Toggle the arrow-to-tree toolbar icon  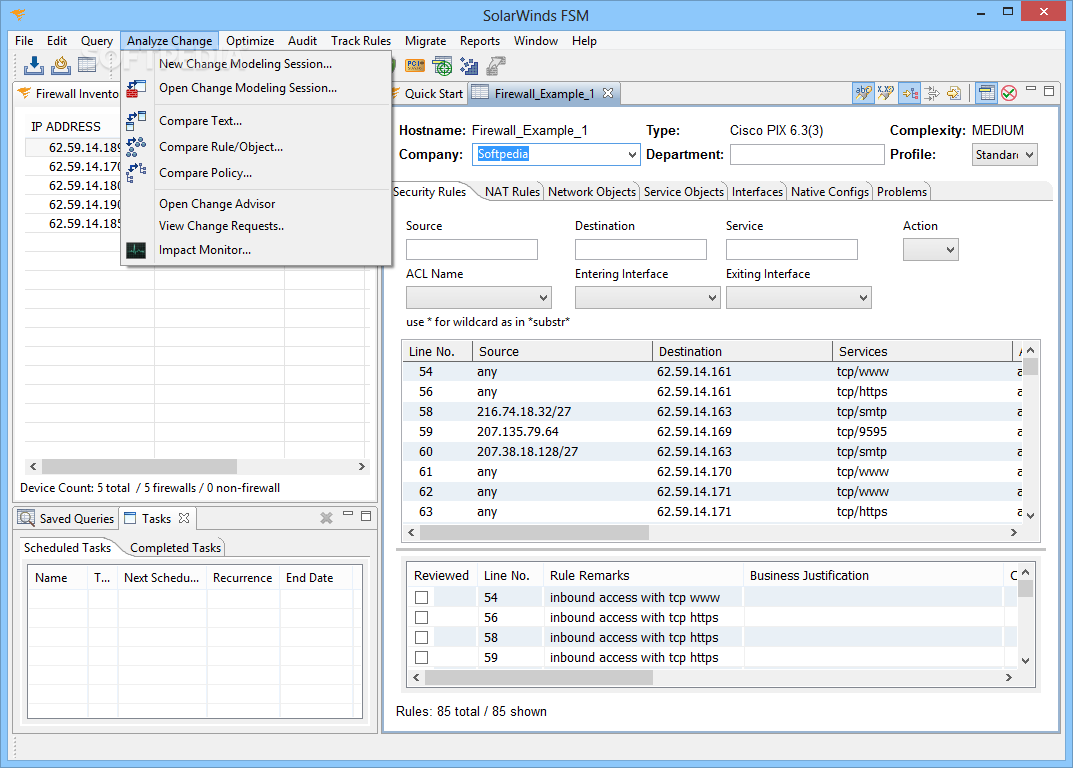tap(909, 93)
